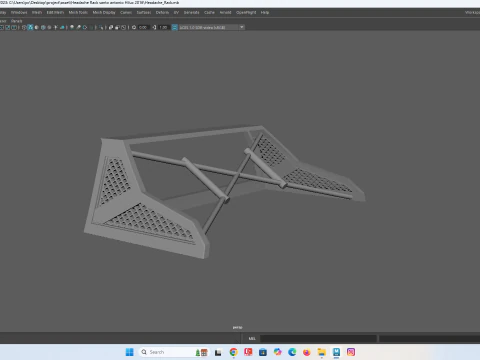Toggle Screen Space Ambient Occlusion icon
Image resolution: width=480 pixels, height=360 pixels.
coord(72,27)
